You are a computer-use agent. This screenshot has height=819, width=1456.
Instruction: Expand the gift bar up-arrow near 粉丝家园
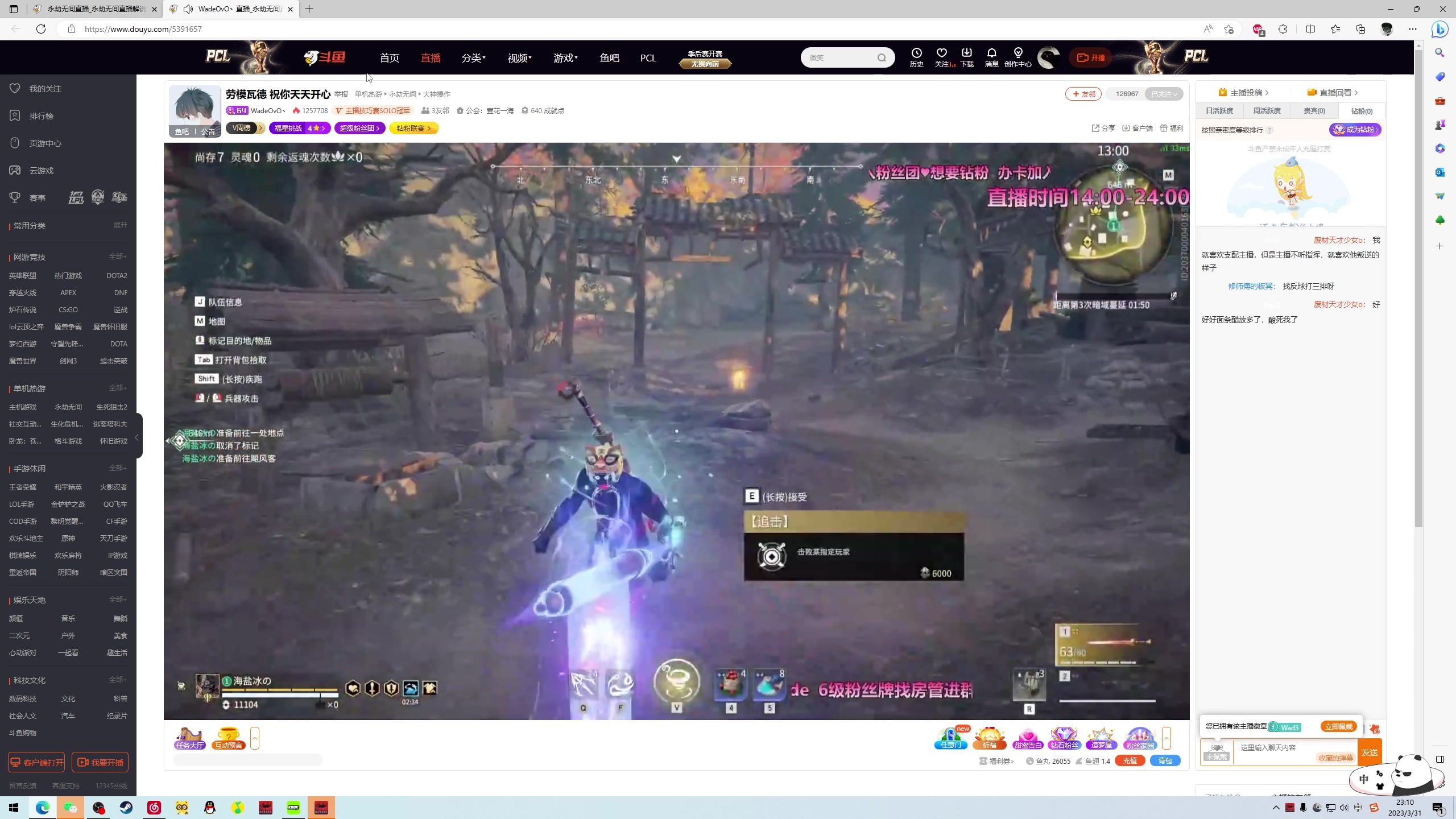tap(1167, 738)
